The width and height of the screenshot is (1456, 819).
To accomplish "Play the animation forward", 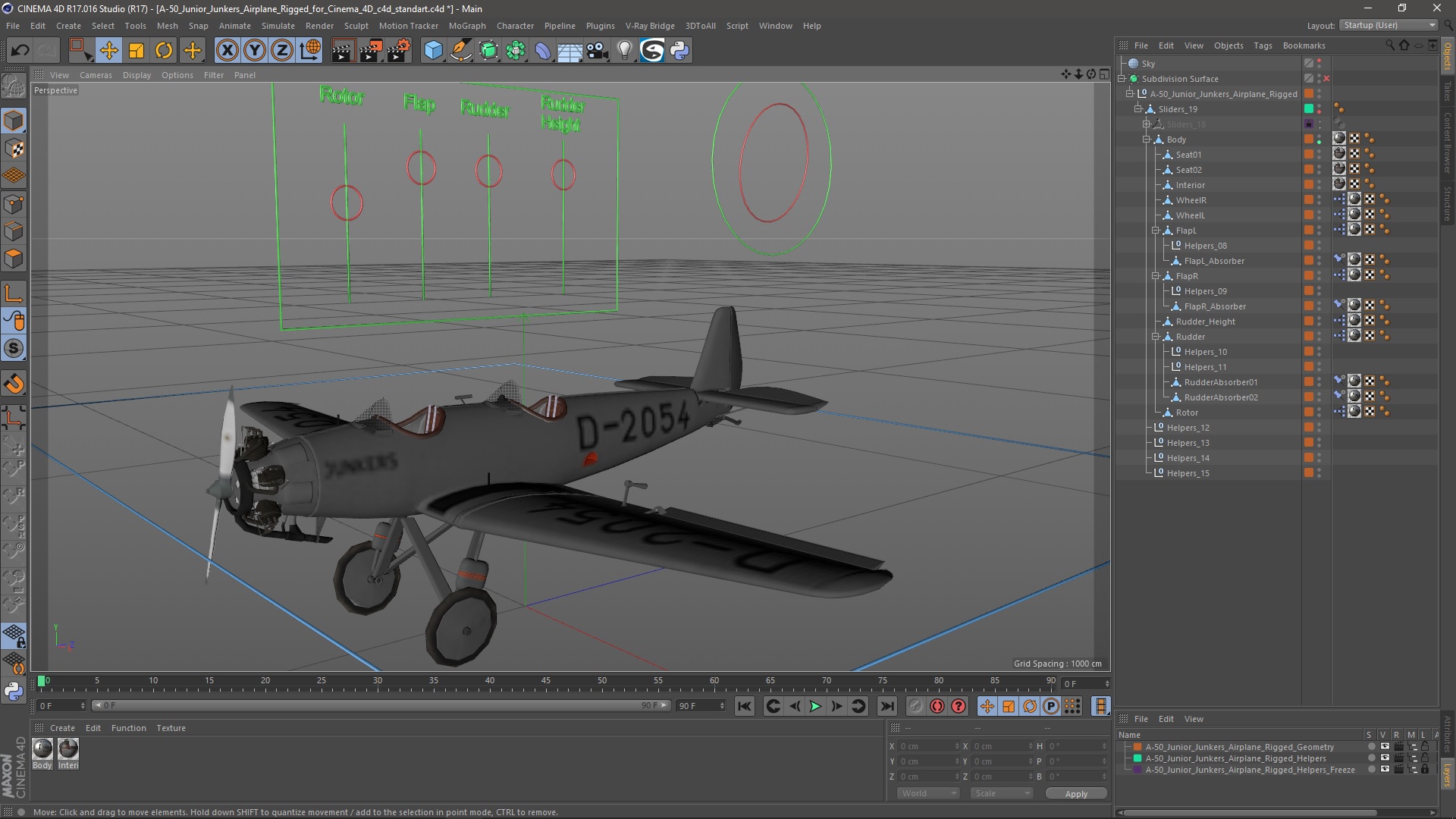I will pos(815,707).
